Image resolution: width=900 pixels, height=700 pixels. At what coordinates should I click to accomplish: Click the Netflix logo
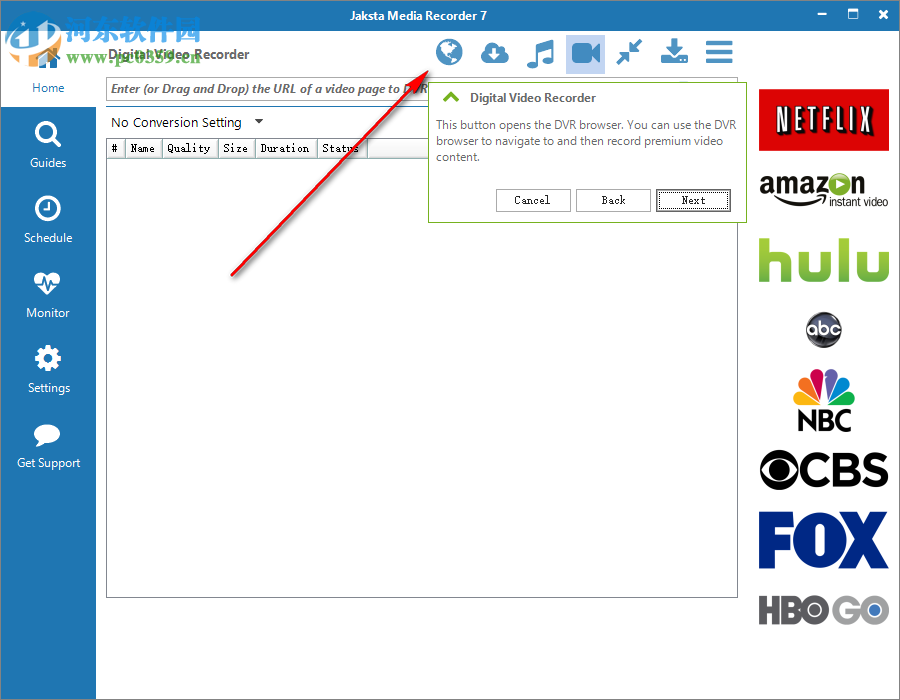click(x=823, y=120)
